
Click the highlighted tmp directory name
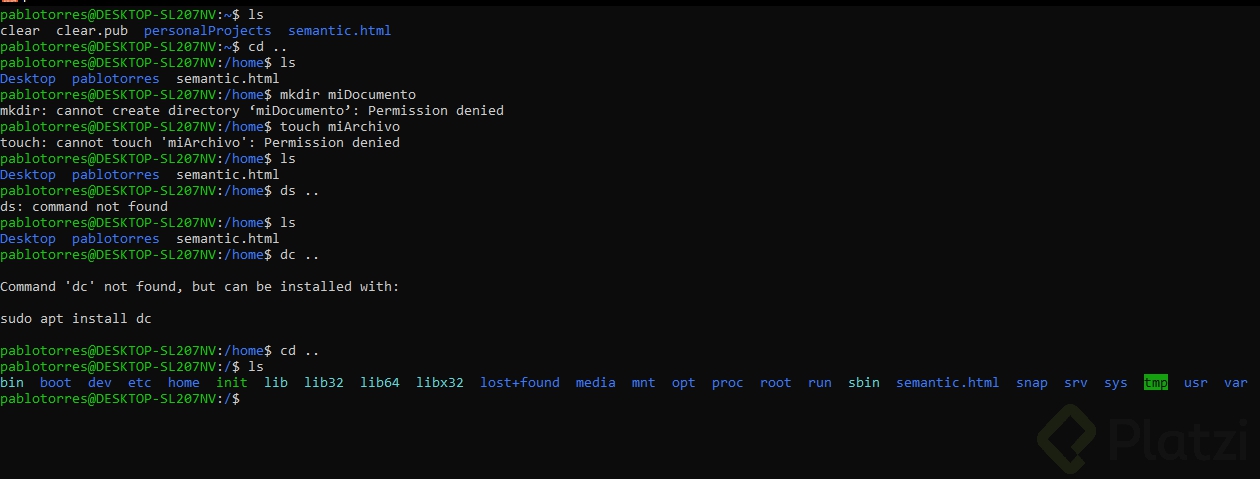point(1156,383)
